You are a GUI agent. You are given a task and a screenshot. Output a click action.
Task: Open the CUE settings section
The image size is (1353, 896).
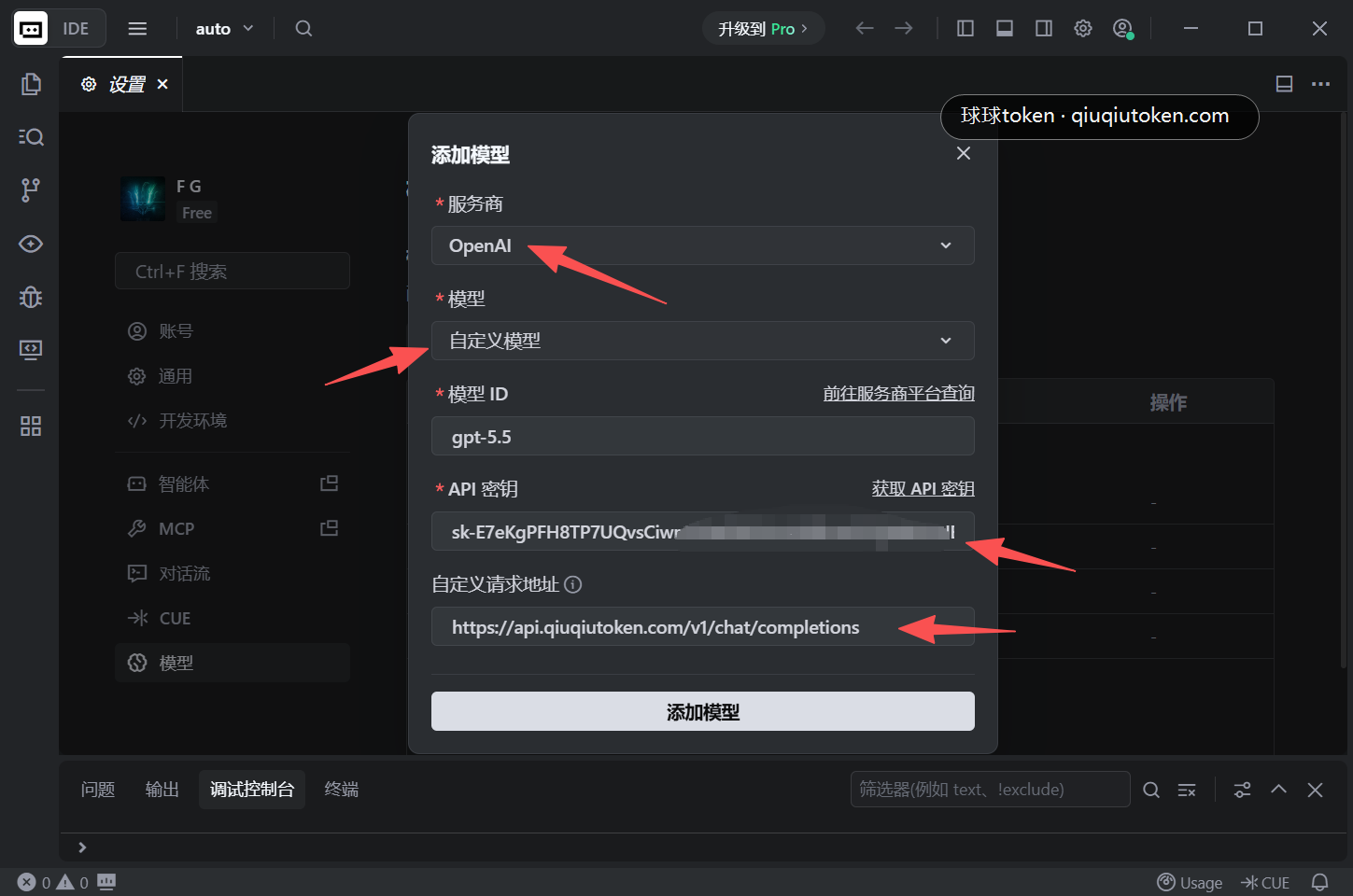pyautogui.click(x=233, y=618)
